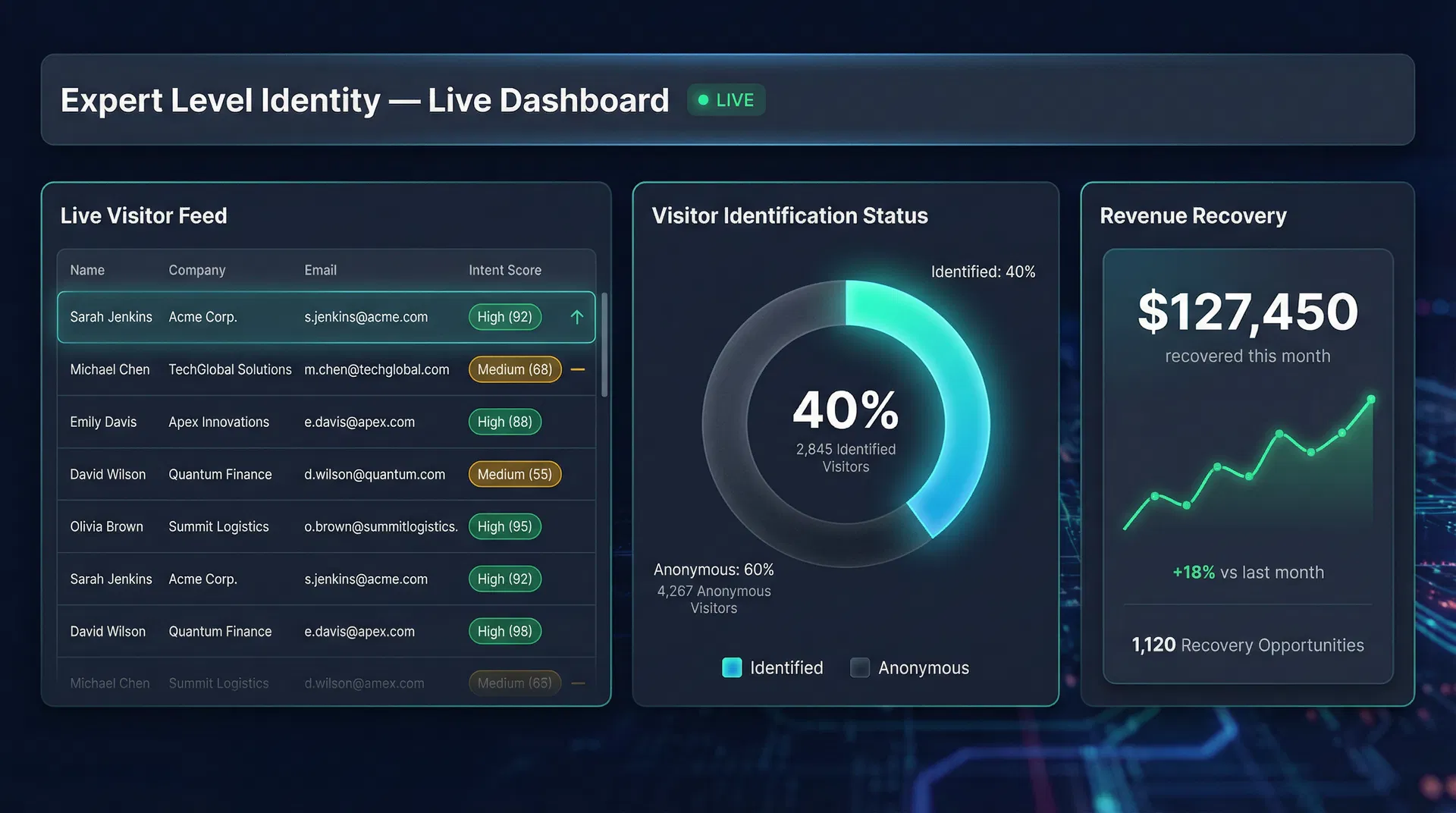Toggle the Anonymous series in the chart legend
The image size is (1456, 813).
pos(910,667)
